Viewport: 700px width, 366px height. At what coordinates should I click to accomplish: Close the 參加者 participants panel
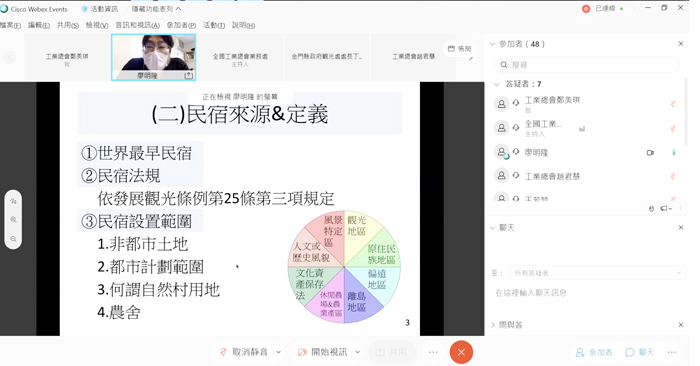(x=681, y=44)
